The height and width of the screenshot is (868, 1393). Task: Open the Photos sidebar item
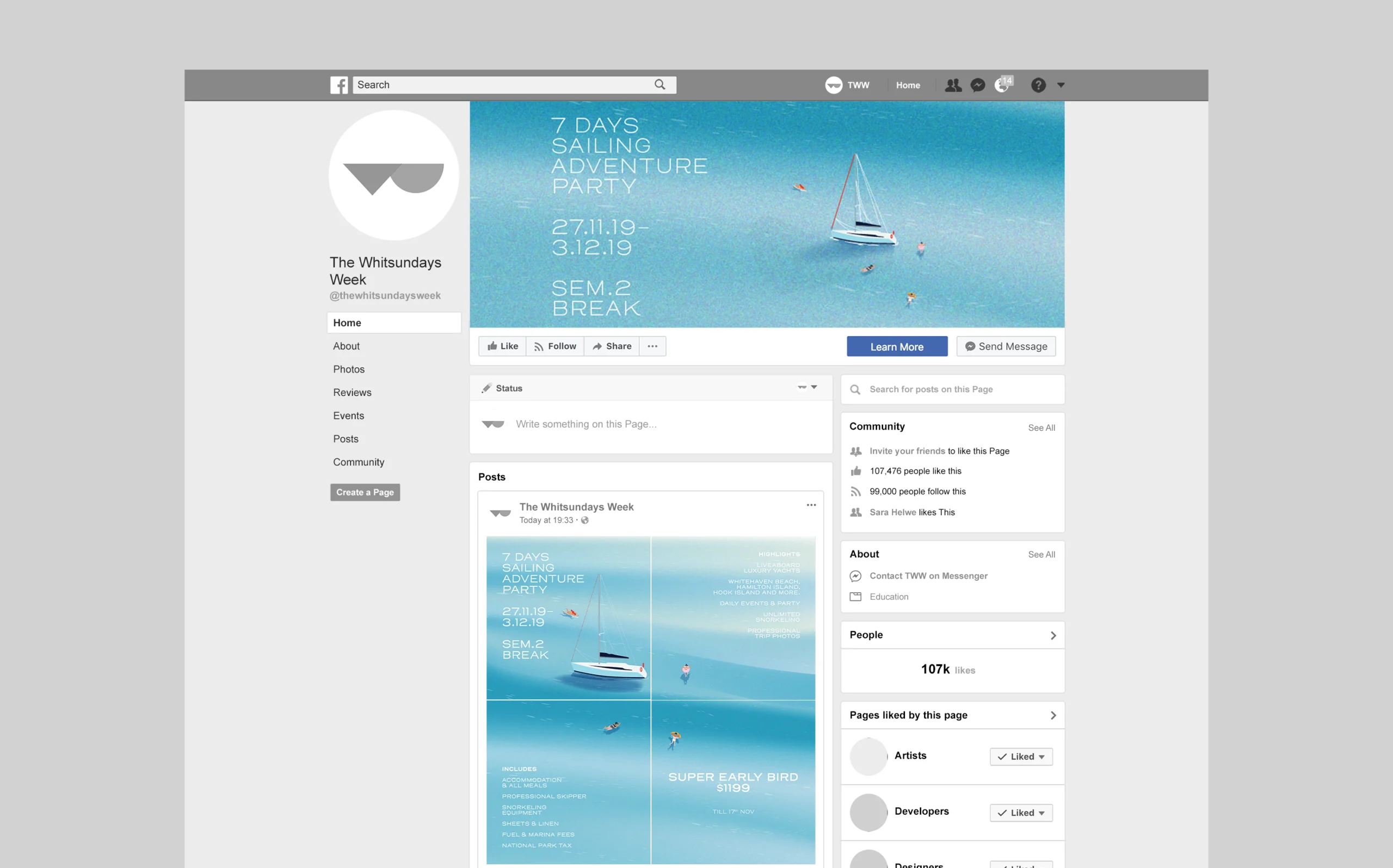[x=349, y=369]
